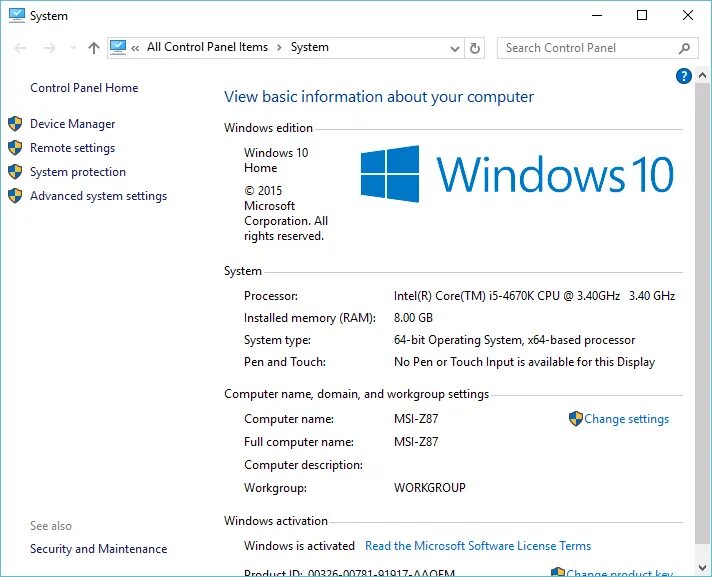Click the shield icon beside Change settings
The image size is (712, 577).
point(575,419)
